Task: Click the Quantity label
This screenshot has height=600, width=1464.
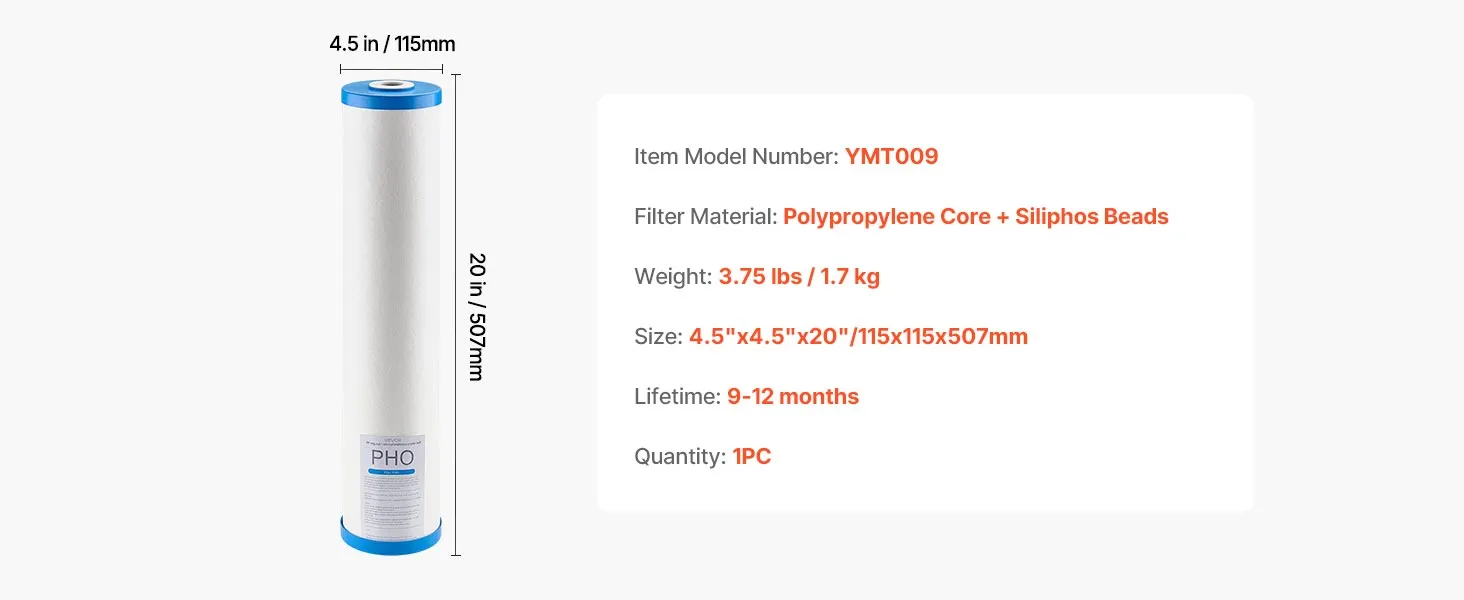Action: pyautogui.click(x=680, y=457)
